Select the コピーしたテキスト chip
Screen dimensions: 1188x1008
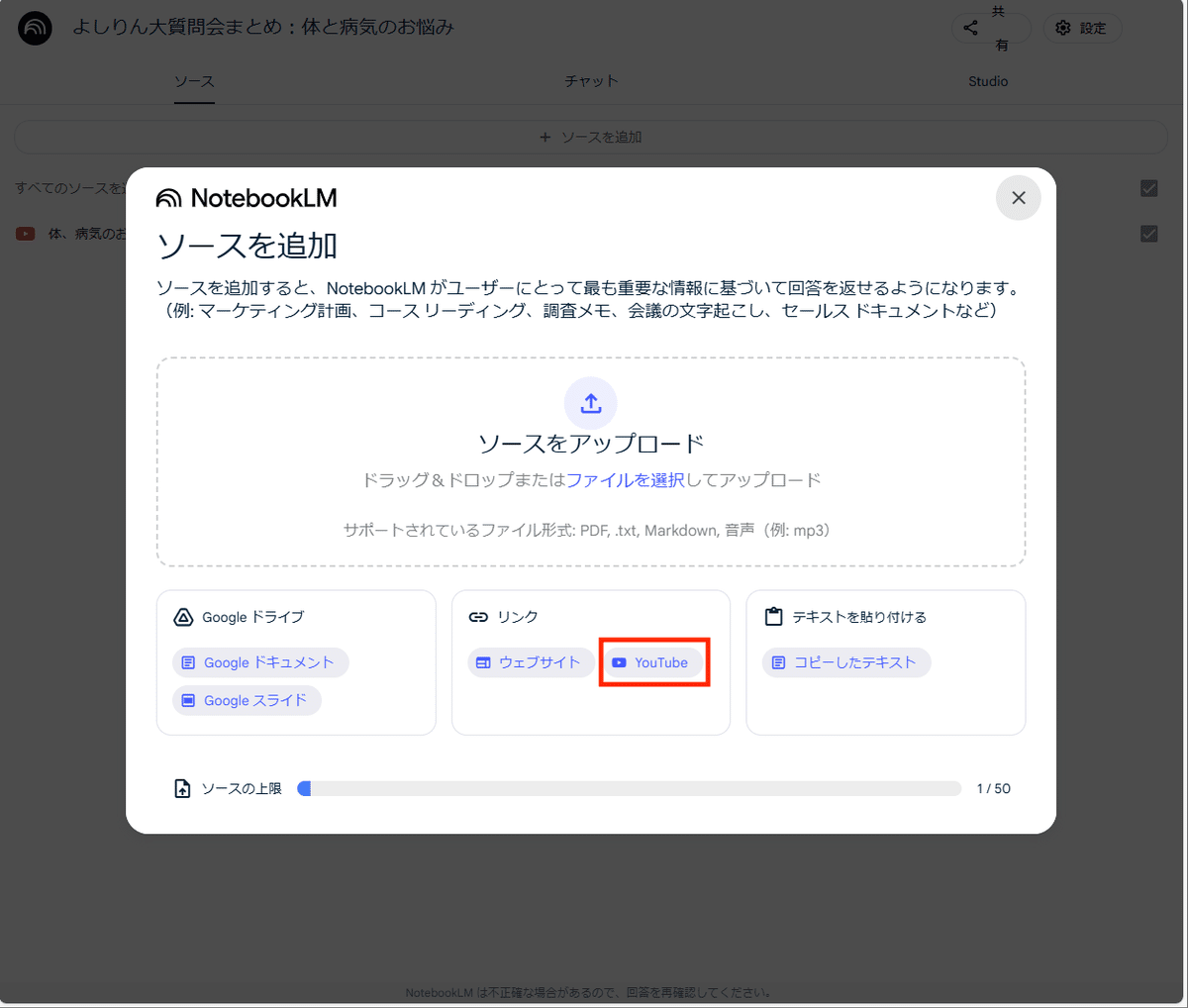pos(846,662)
